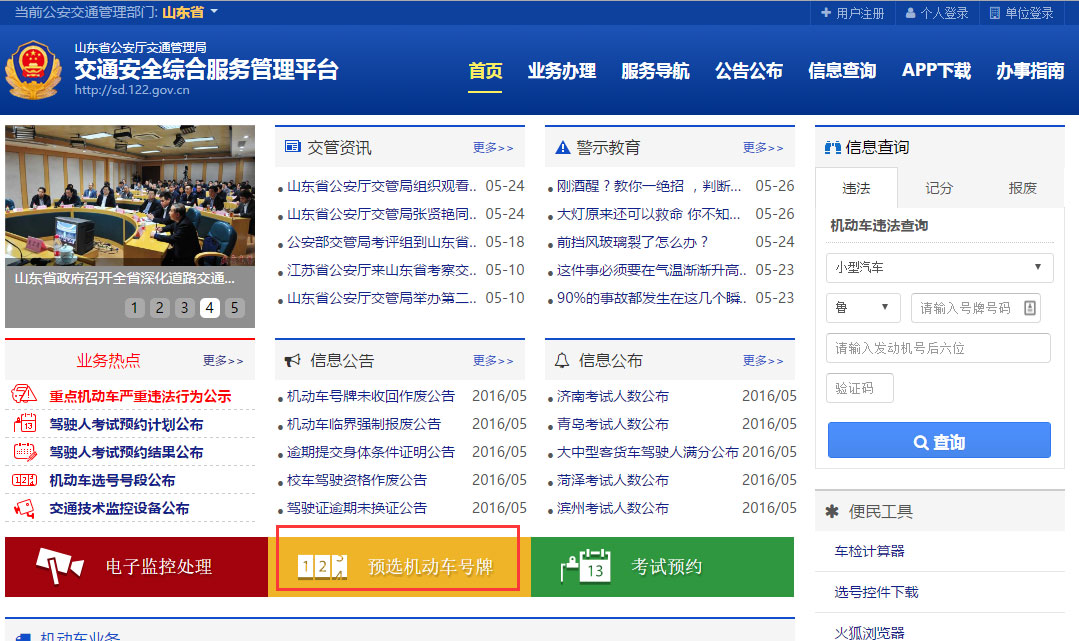The width and height of the screenshot is (1079, 641).
Task: Expand the 鲁 province abbreviation dropdown
Action: click(x=862, y=307)
